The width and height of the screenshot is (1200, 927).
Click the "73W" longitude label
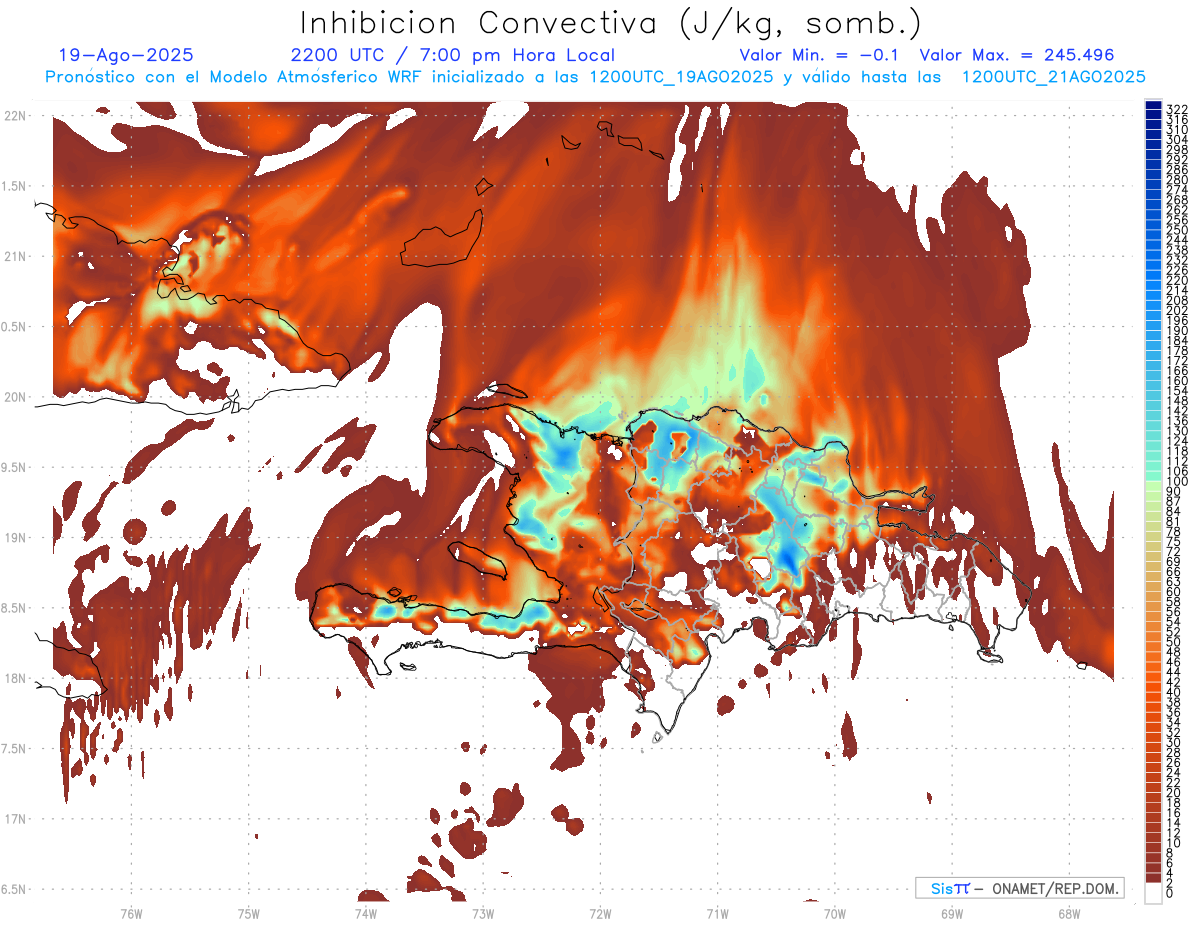point(483,913)
